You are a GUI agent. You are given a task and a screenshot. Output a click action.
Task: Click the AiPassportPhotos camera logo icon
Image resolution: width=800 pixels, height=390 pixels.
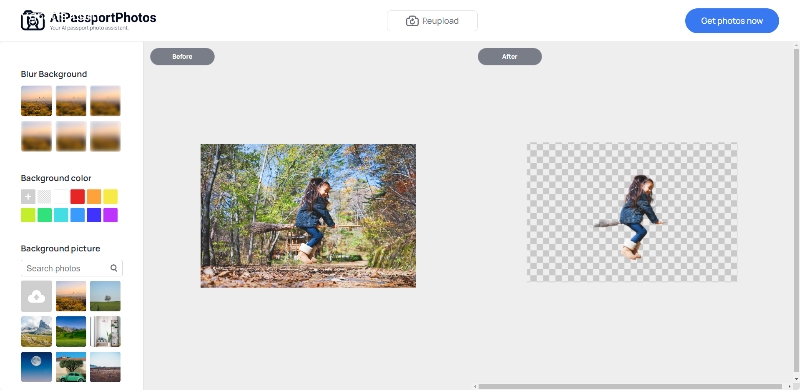33,20
